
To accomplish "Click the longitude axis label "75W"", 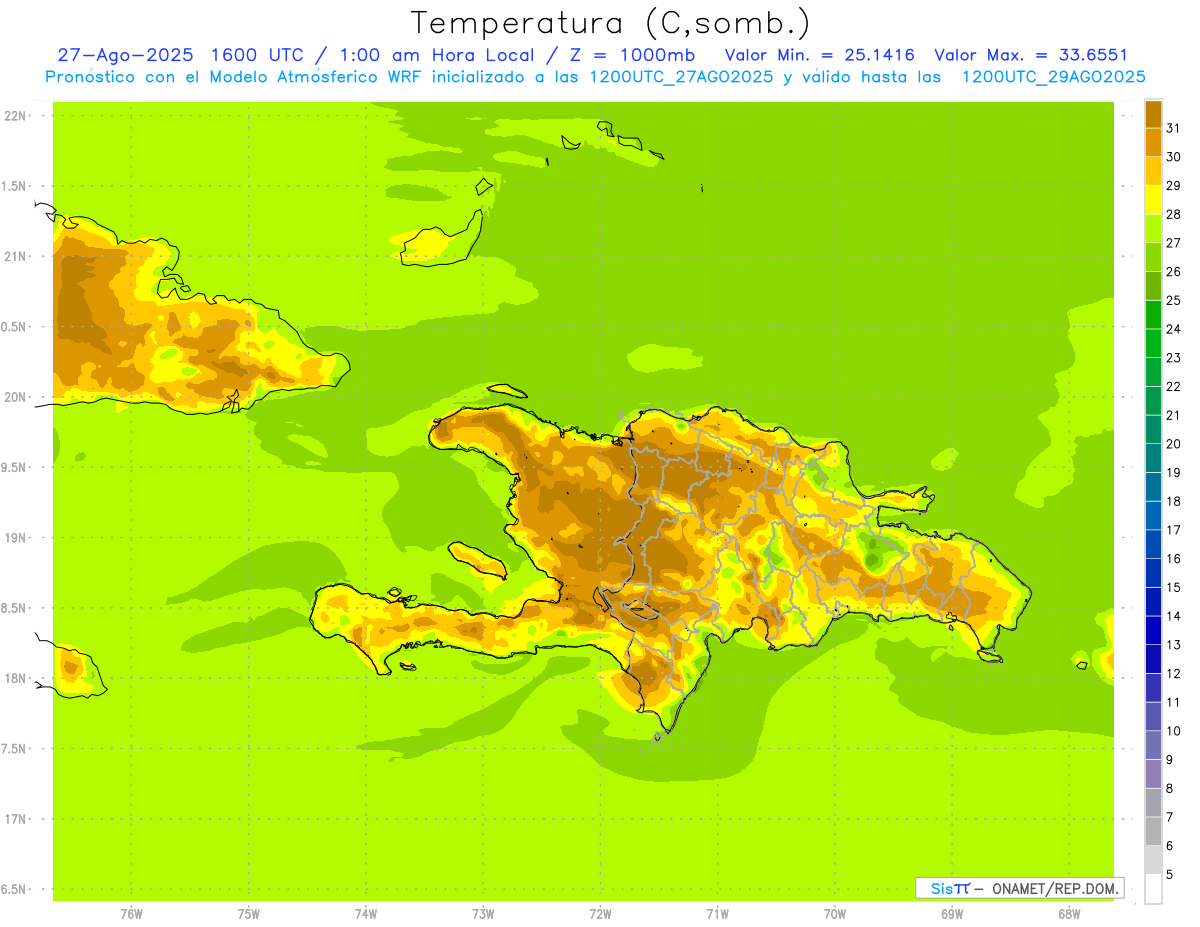I will click(249, 914).
